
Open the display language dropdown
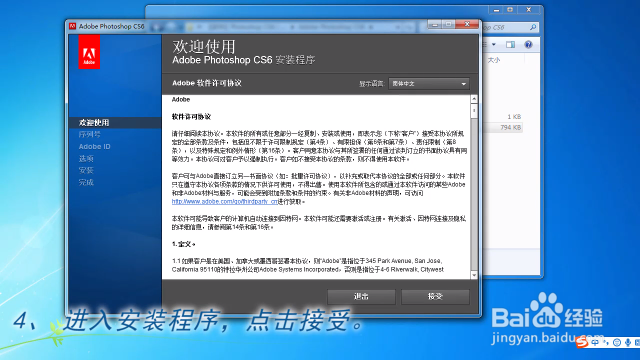coord(429,84)
